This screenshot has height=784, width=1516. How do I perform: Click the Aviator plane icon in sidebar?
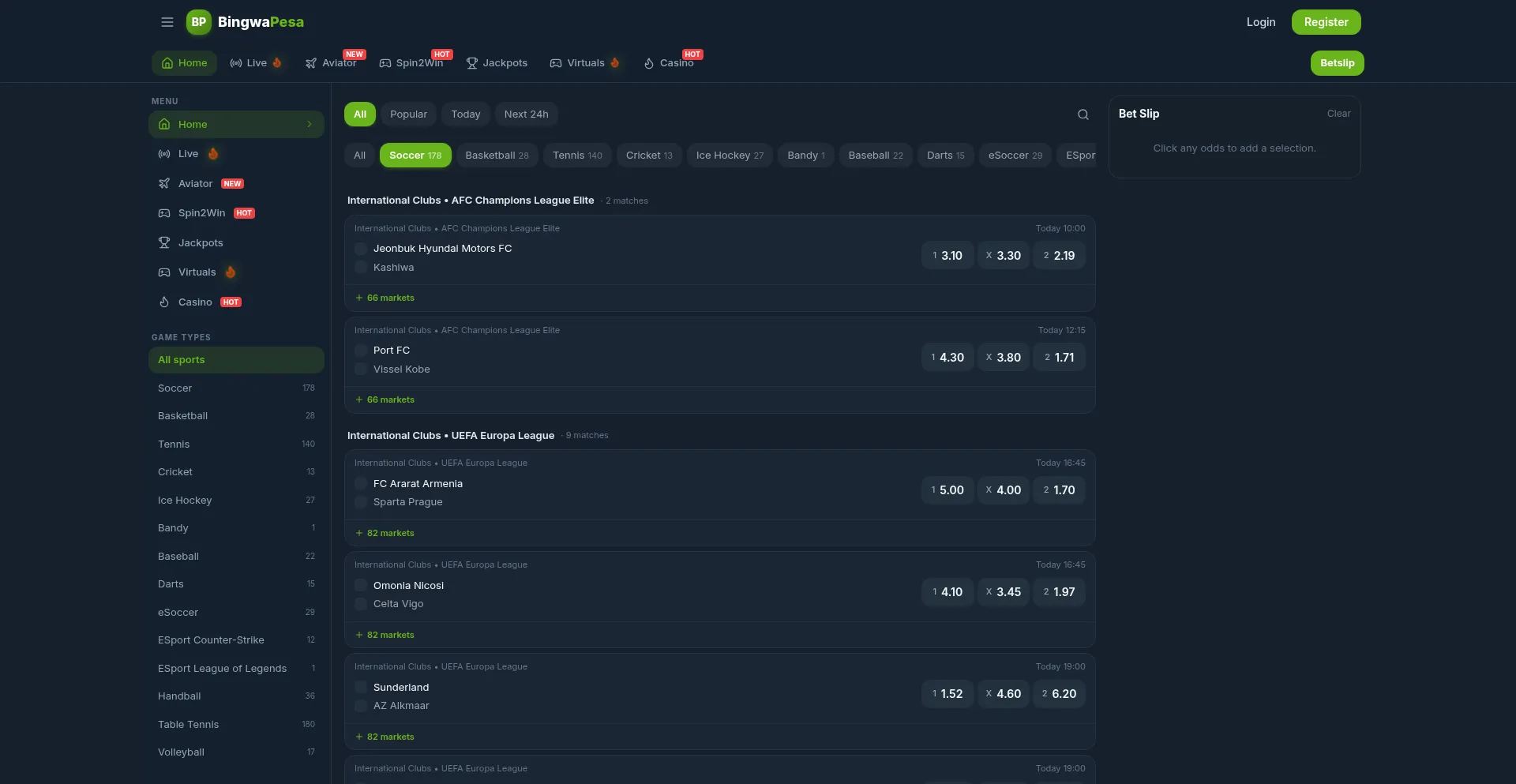164,184
